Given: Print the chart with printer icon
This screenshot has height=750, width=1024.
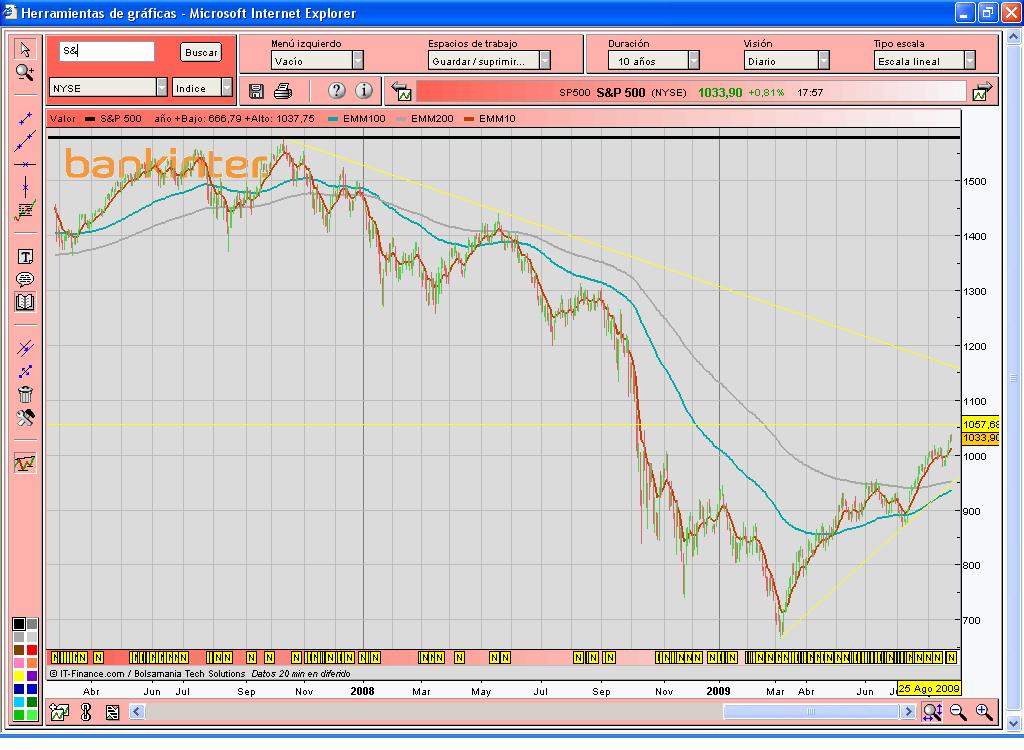Looking at the screenshot, I should (283, 91).
